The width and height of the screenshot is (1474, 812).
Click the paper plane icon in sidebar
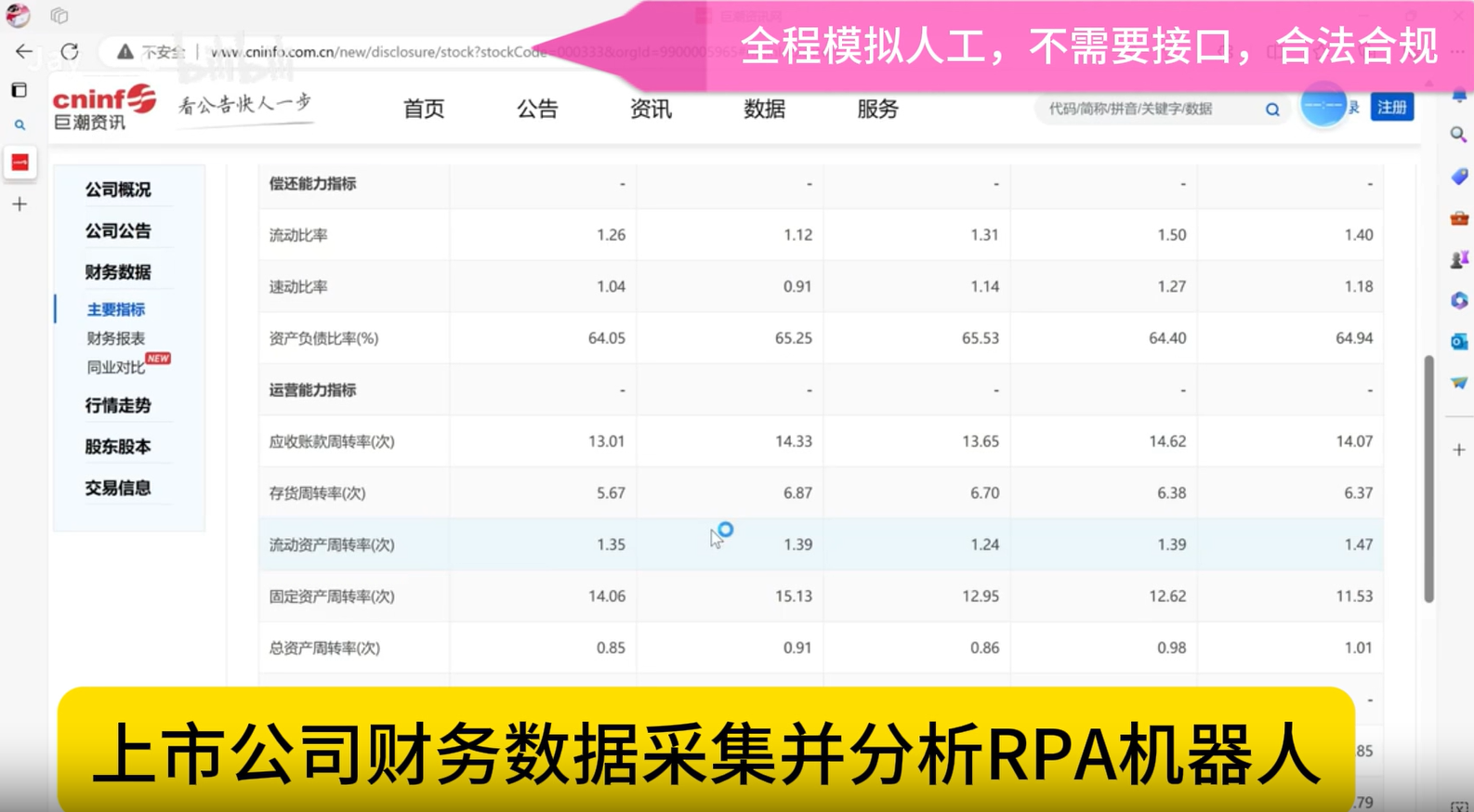click(x=1459, y=383)
